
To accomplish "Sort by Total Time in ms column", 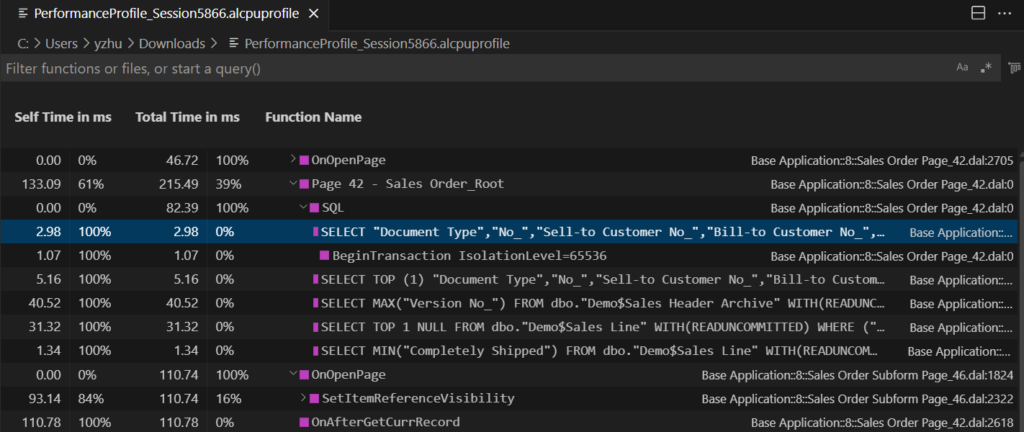I will coord(187,117).
